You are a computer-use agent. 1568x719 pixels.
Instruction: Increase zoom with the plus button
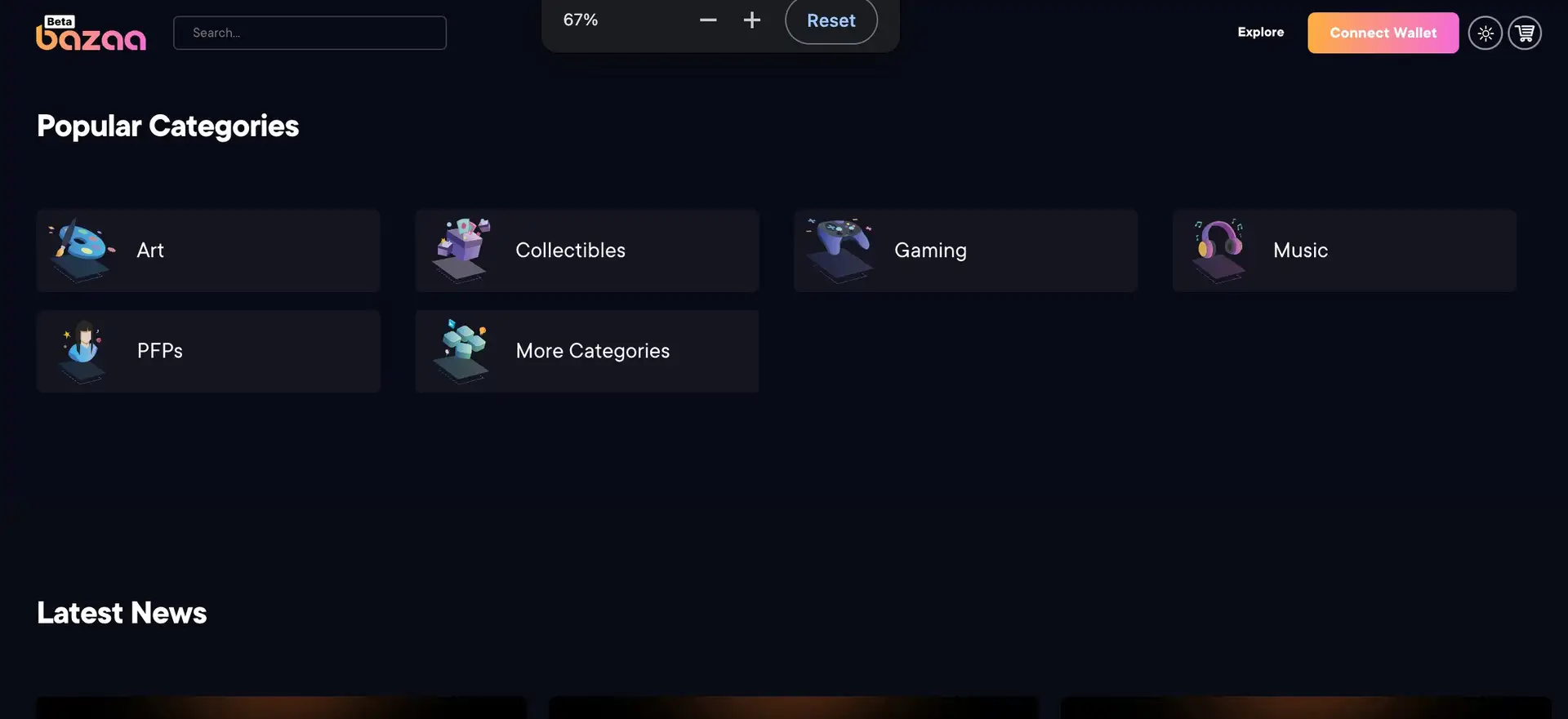click(x=751, y=20)
